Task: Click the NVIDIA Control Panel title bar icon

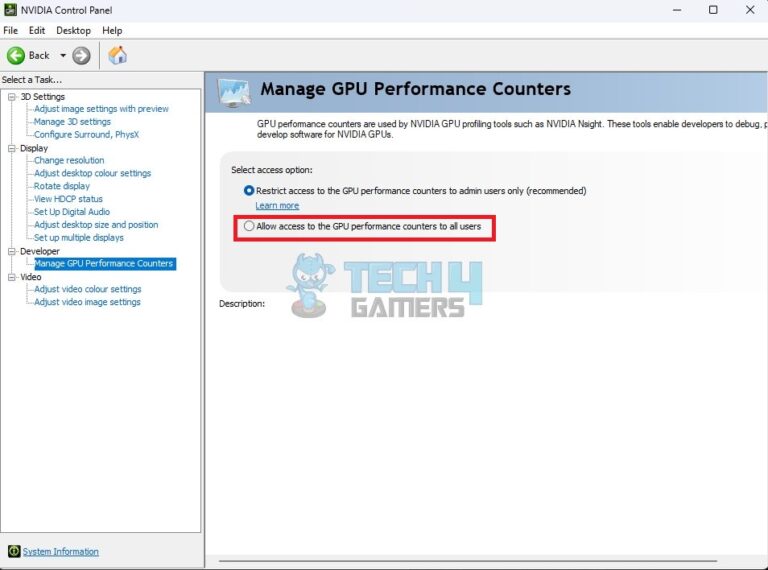Action: (x=10, y=10)
